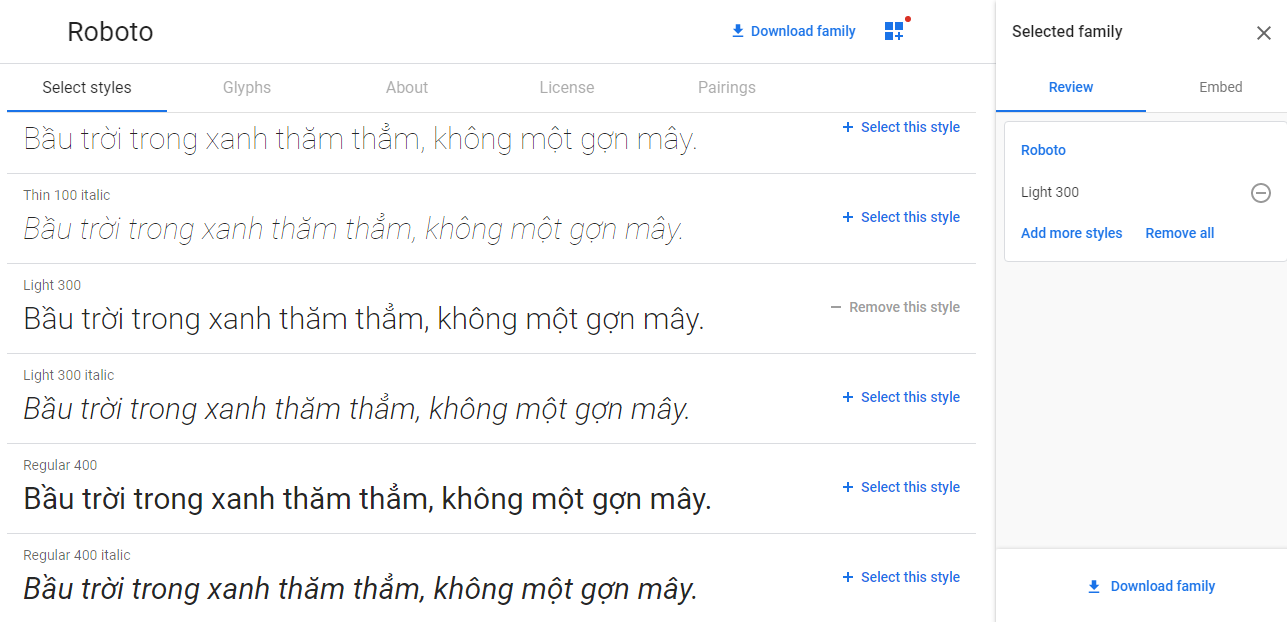The width and height of the screenshot is (1287, 622).
Task: Click the Remove all link
Action: (1180, 233)
